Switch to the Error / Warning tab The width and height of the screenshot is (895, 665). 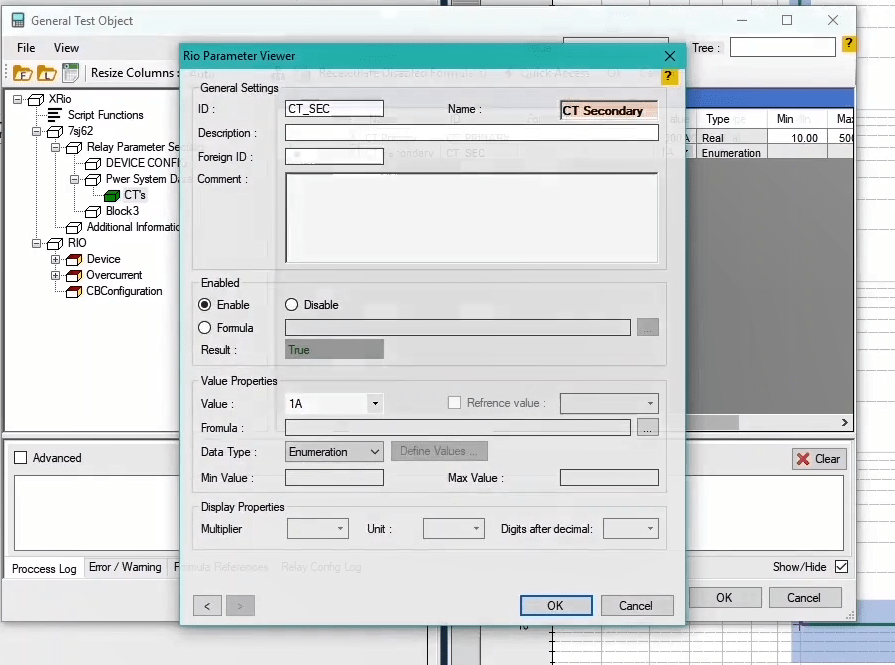pyautogui.click(x=125, y=567)
